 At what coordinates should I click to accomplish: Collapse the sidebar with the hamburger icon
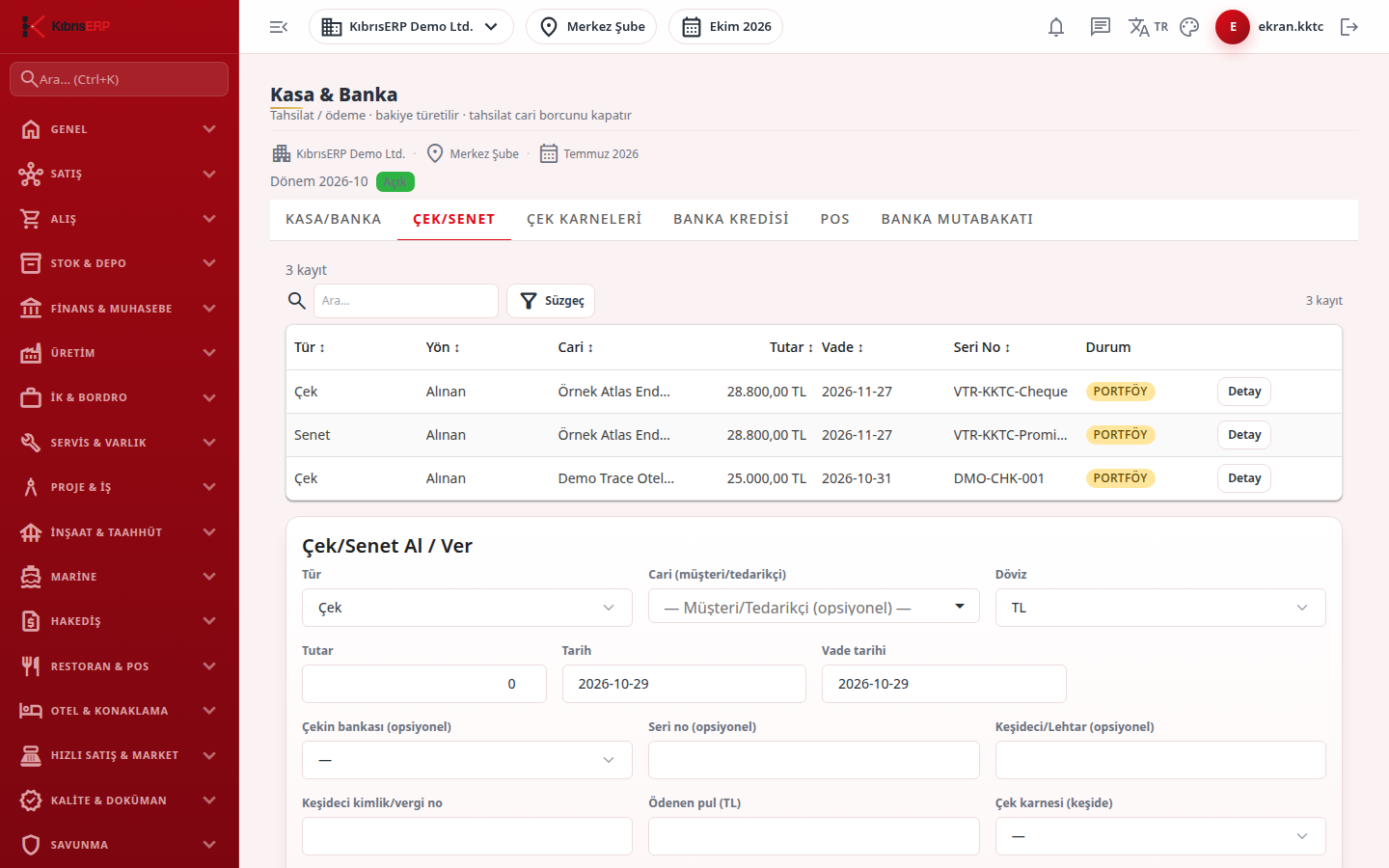(279, 27)
